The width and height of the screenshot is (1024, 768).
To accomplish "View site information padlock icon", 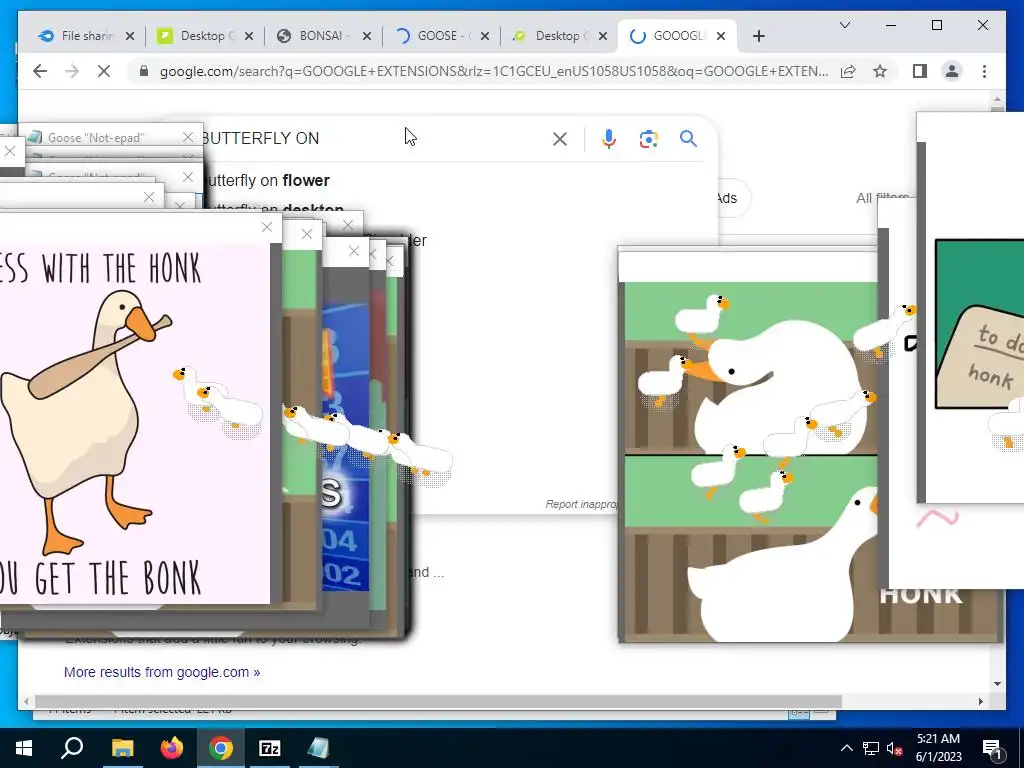I will point(144,71).
